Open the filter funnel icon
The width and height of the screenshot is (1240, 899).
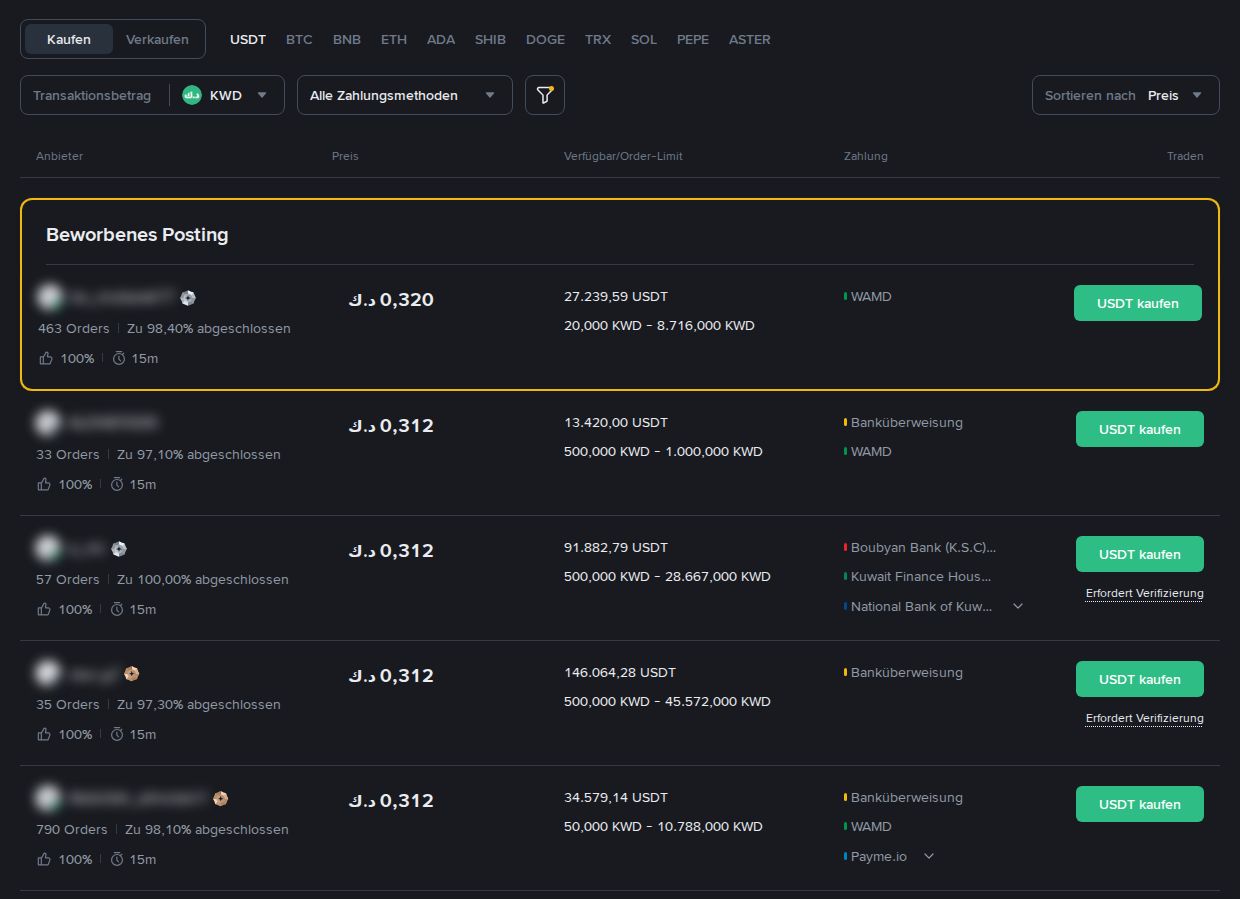pyautogui.click(x=545, y=95)
